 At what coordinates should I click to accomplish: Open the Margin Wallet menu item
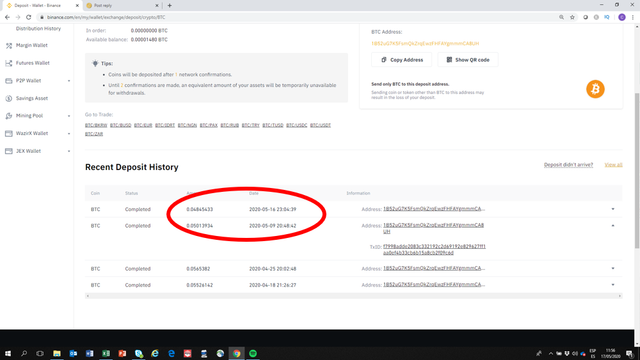(31, 46)
